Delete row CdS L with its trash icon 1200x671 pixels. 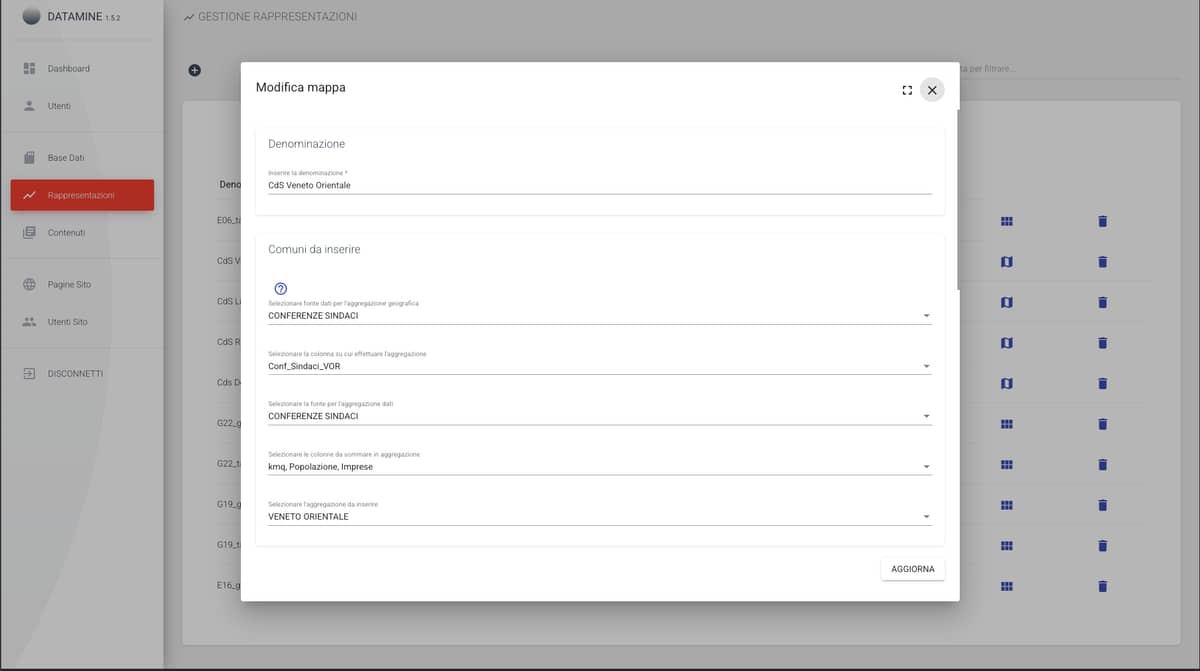click(x=1103, y=302)
